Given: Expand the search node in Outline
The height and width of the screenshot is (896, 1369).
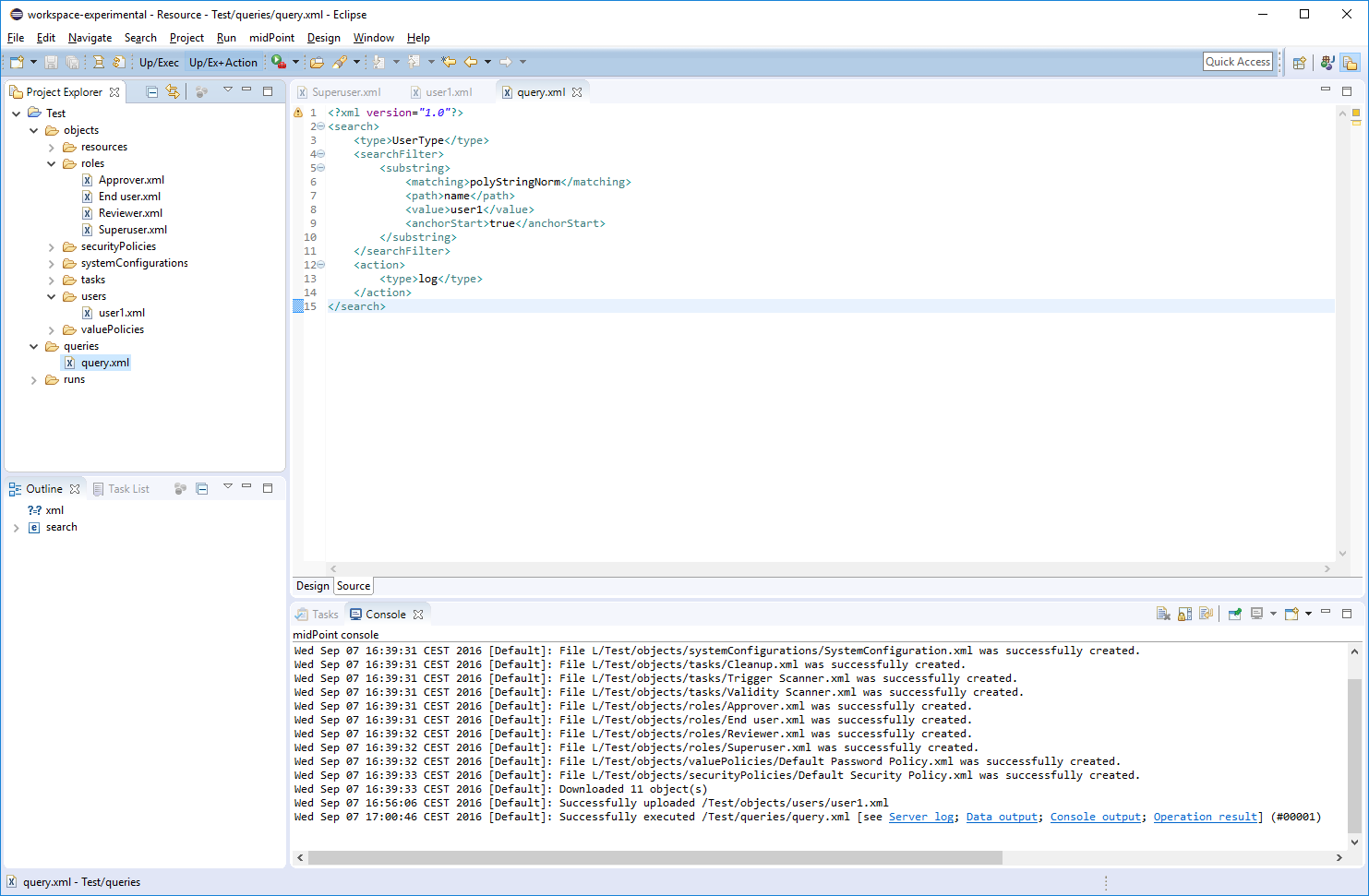Looking at the screenshot, I should tap(17, 528).
